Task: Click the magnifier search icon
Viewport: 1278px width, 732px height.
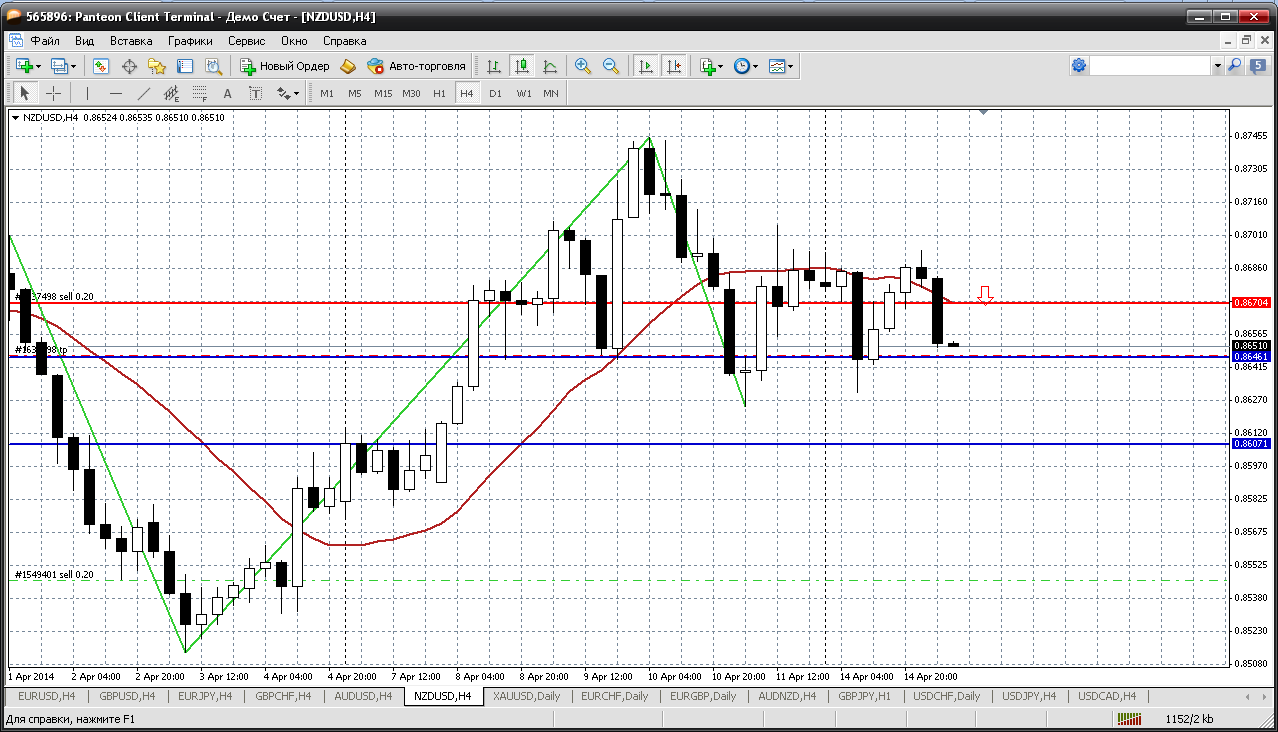Action: pyautogui.click(x=1235, y=66)
